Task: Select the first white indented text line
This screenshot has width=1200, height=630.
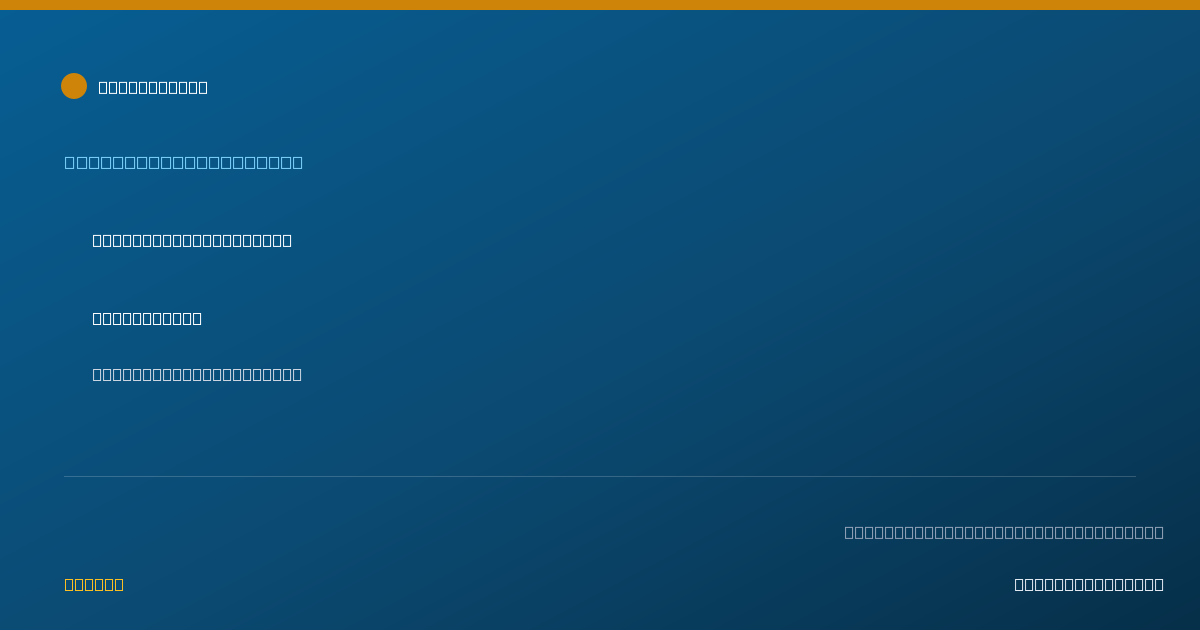Action: pyautogui.click(x=192, y=240)
